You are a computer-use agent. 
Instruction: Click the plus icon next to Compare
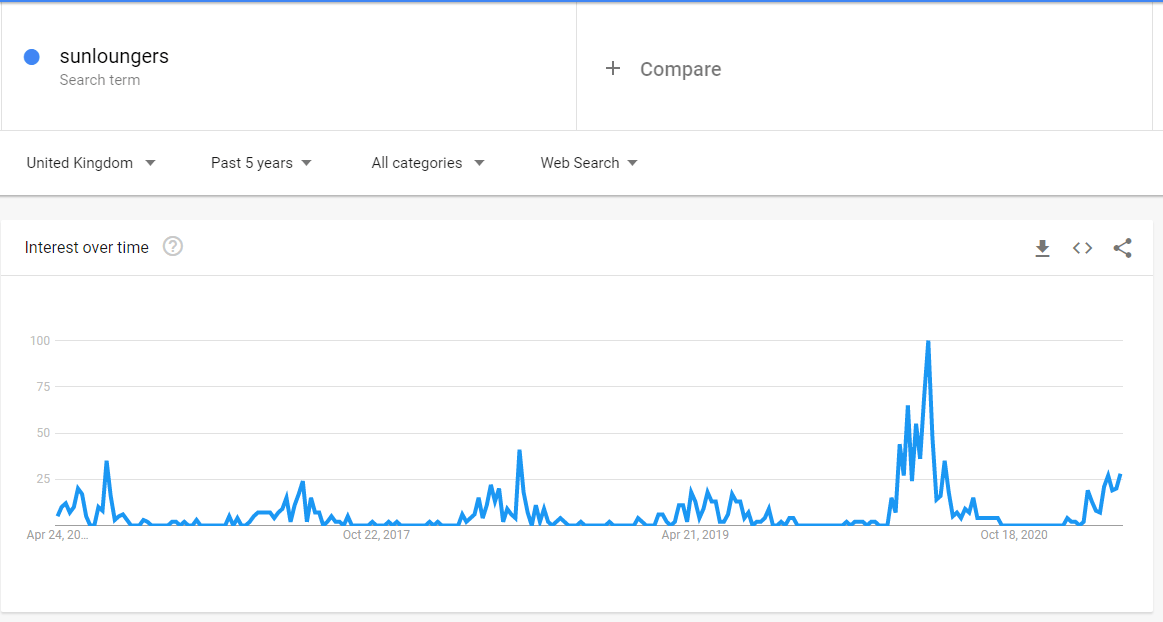pyautogui.click(x=612, y=69)
